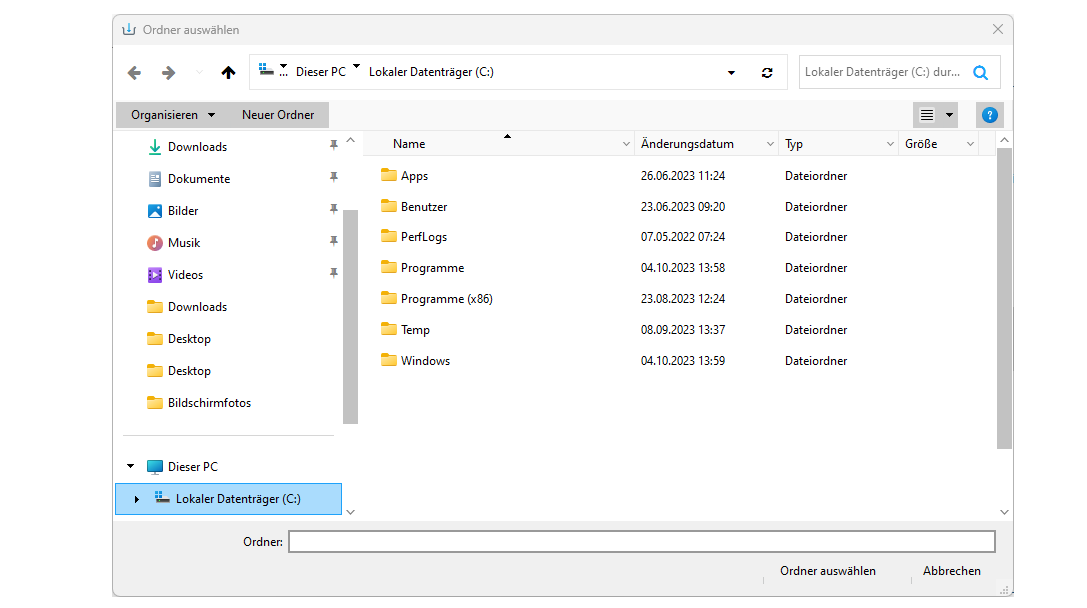Open help via the question mark icon
The height and width of the screenshot is (608, 1087).
pos(990,115)
